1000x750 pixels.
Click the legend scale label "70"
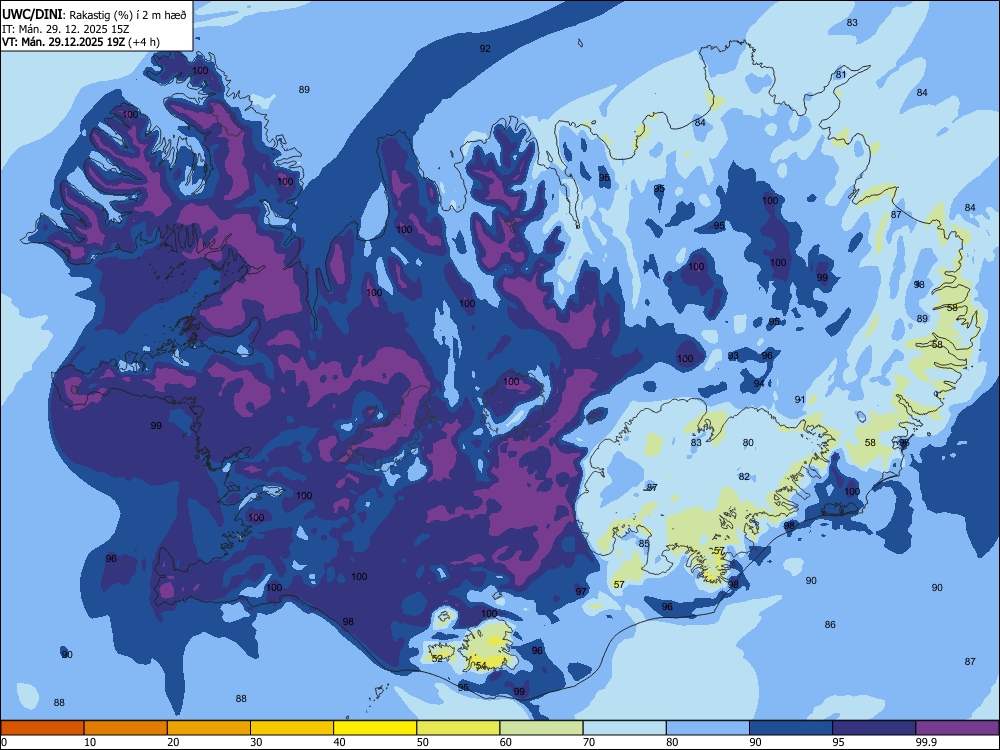coord(589,742)
